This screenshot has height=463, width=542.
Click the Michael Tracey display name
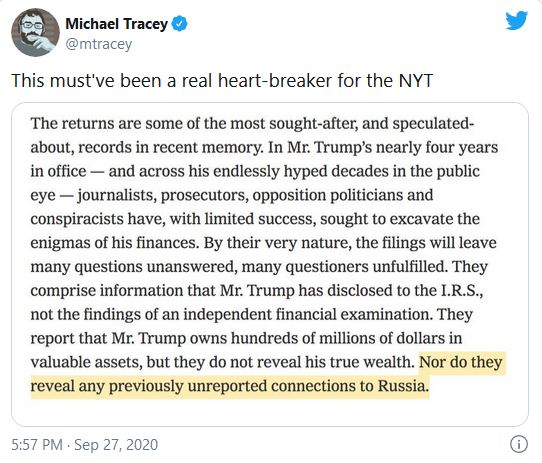pyautogui.click(x=116, y=24)
